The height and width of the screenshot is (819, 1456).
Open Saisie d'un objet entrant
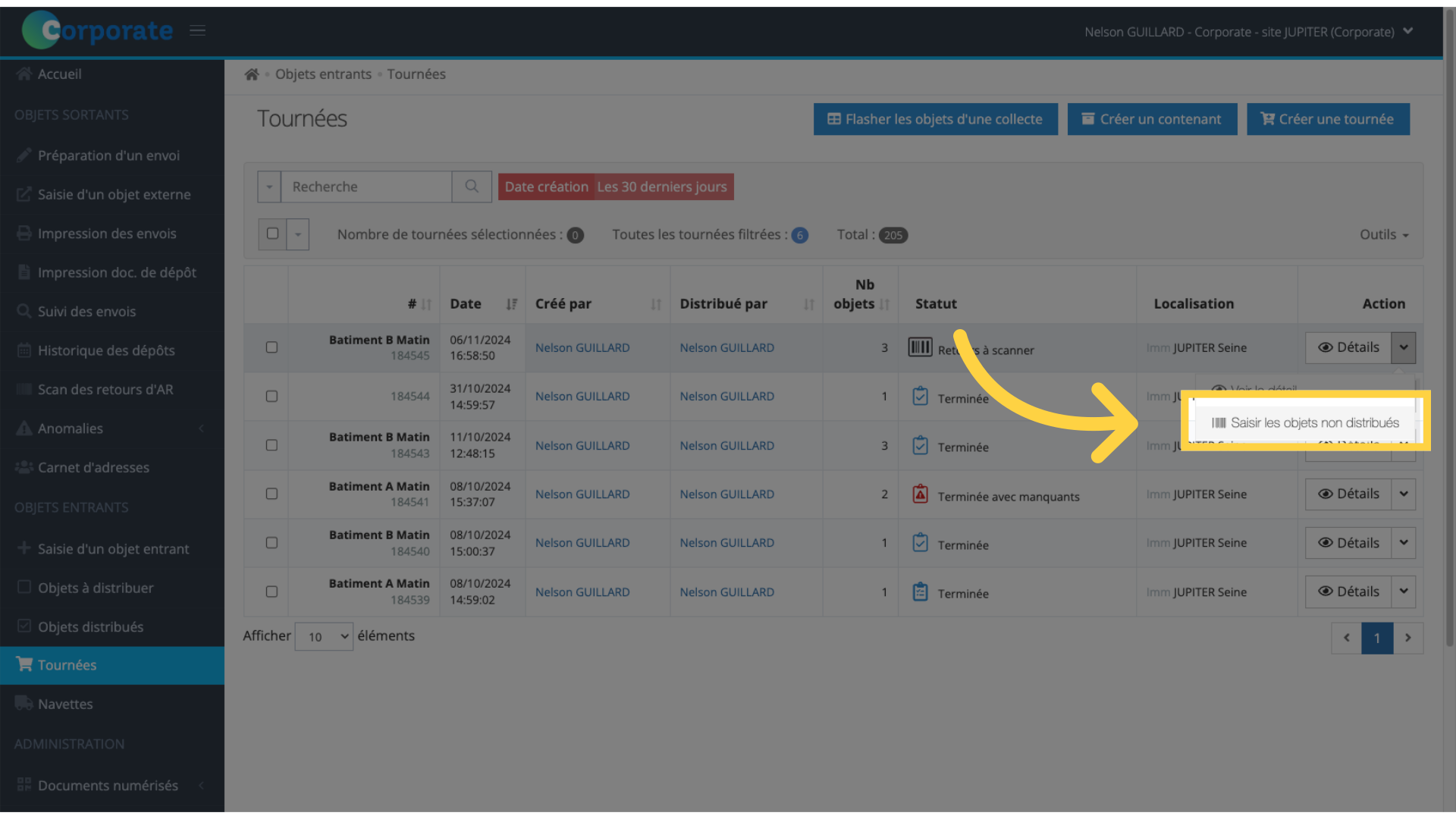[x=112, y=549]
